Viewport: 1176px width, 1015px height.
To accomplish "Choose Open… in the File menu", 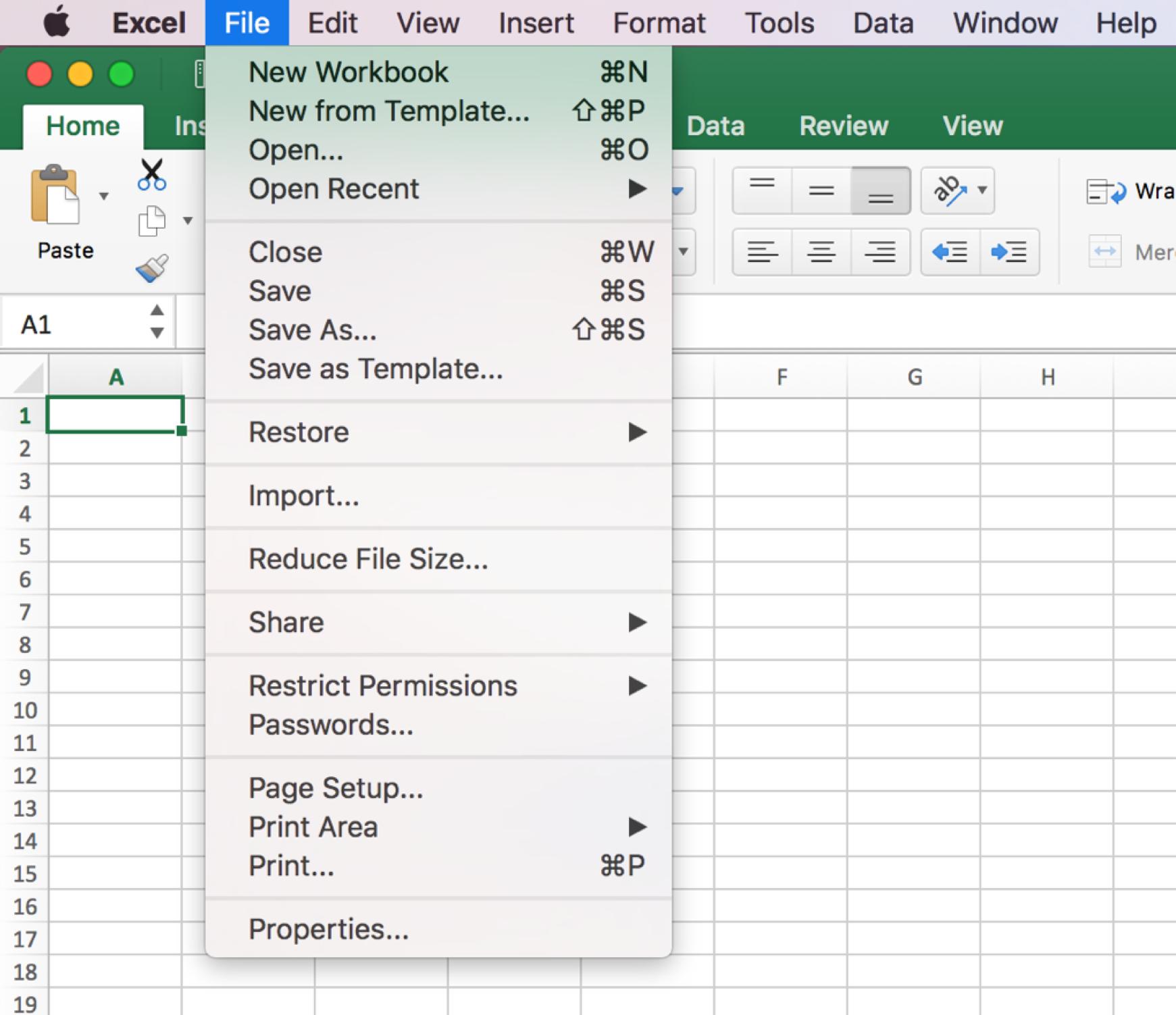I will coord(438,149).
